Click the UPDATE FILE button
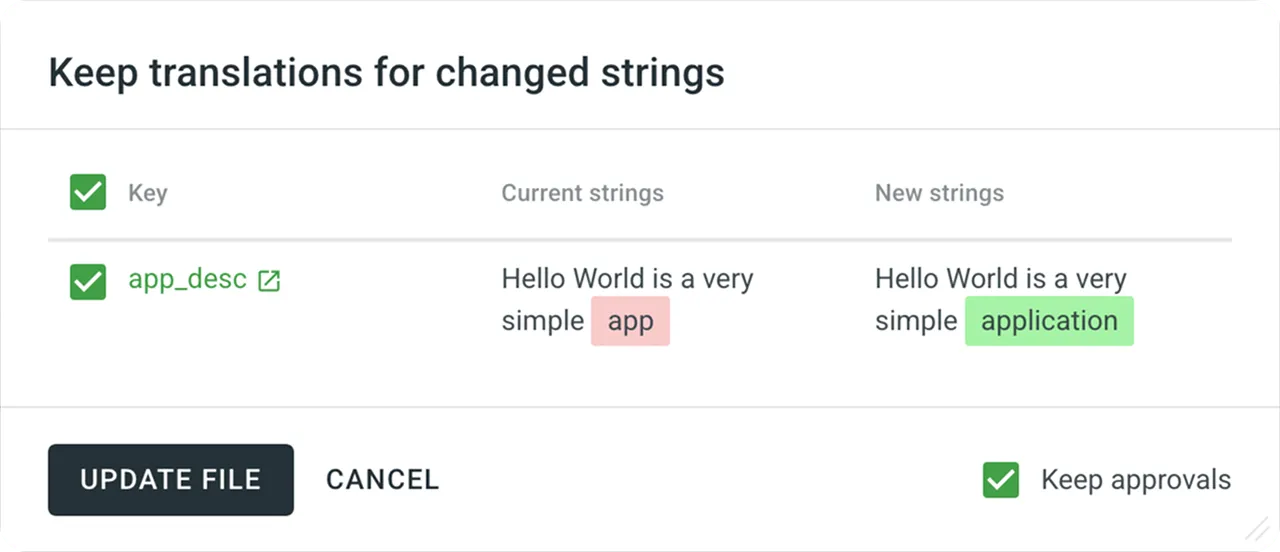The height and width of the screenshot is (552, 1280). (171, 480)
